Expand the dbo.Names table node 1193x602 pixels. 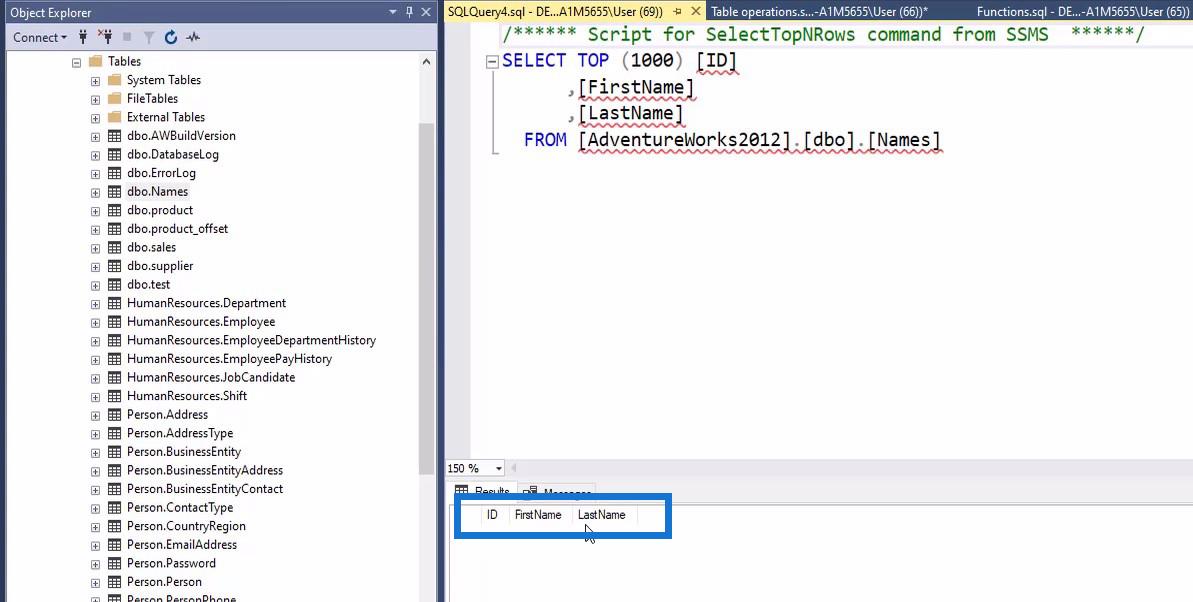click(x=95, y=192)
